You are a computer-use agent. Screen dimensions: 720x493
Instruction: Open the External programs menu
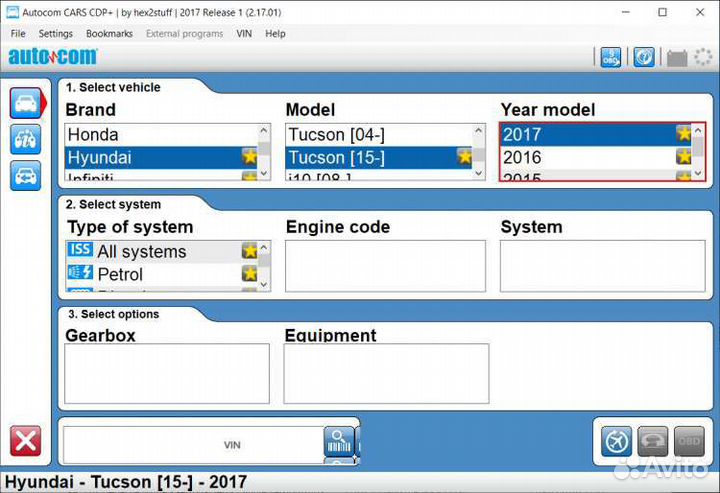tap(184, 34)
